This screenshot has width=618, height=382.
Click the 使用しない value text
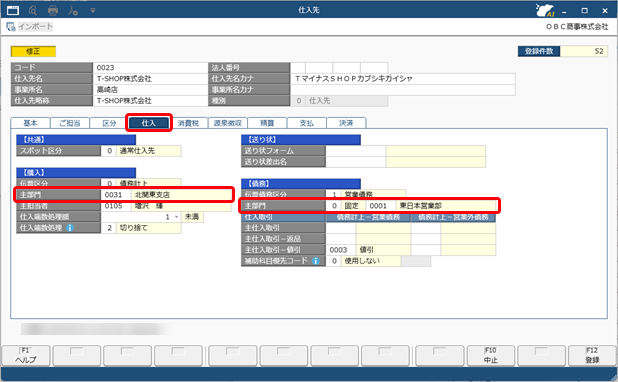click(x=362, y=261)
